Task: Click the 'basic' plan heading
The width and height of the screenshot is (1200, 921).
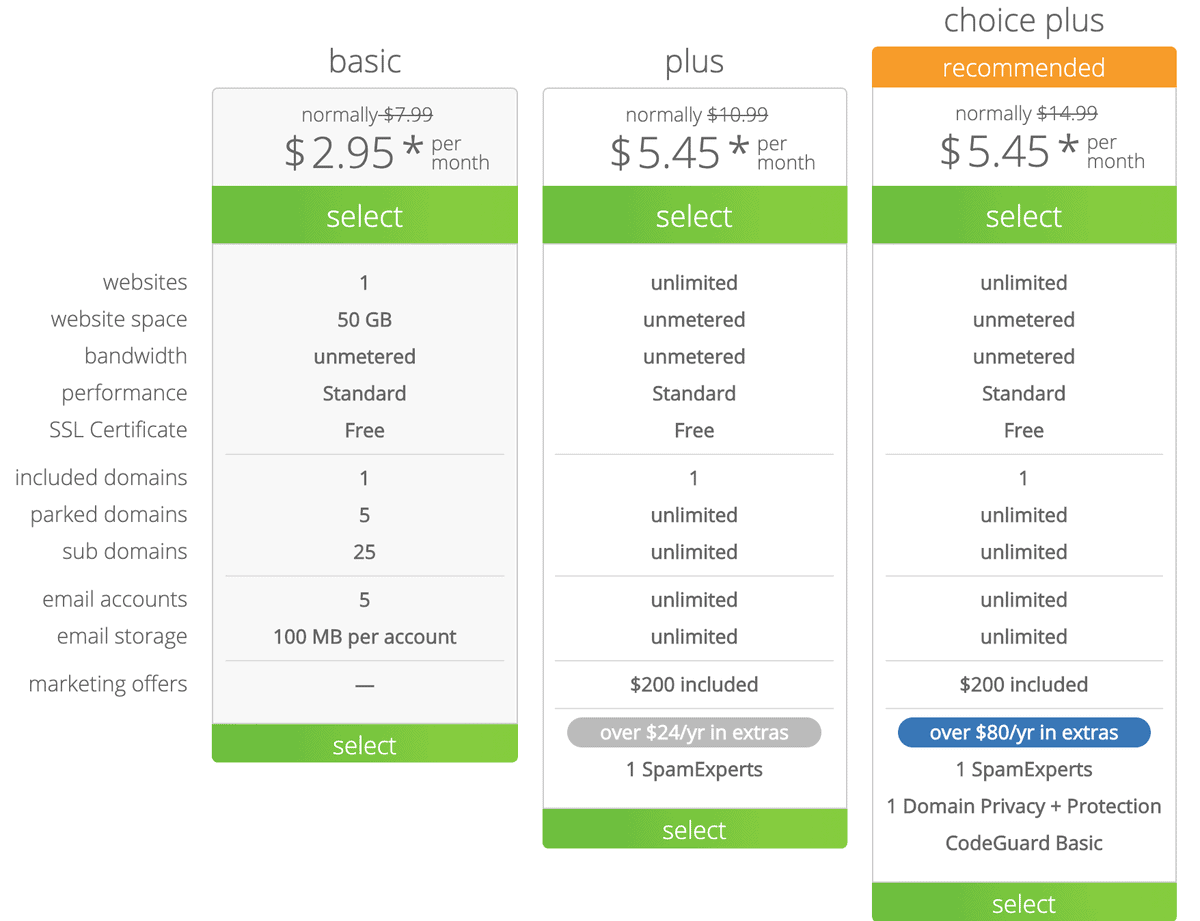Action: [x=365, y=61]
